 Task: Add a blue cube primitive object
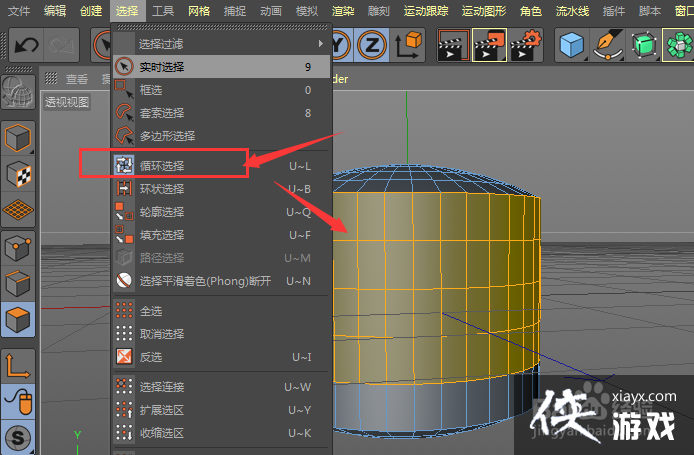point(573,45)
